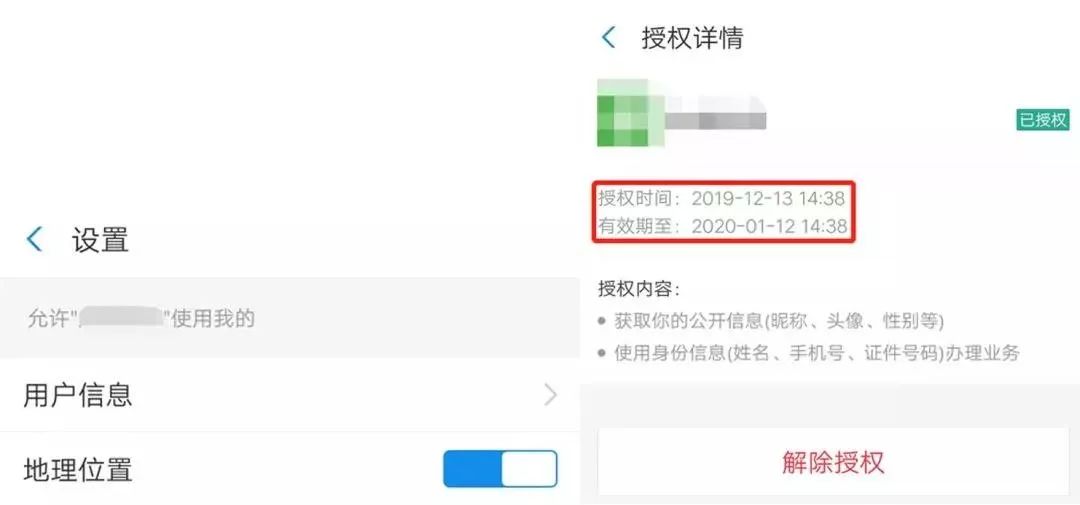The image size is (1080, 505).
Task: Tap the pixelated green app icon
Action: click(x=623, y=112)
